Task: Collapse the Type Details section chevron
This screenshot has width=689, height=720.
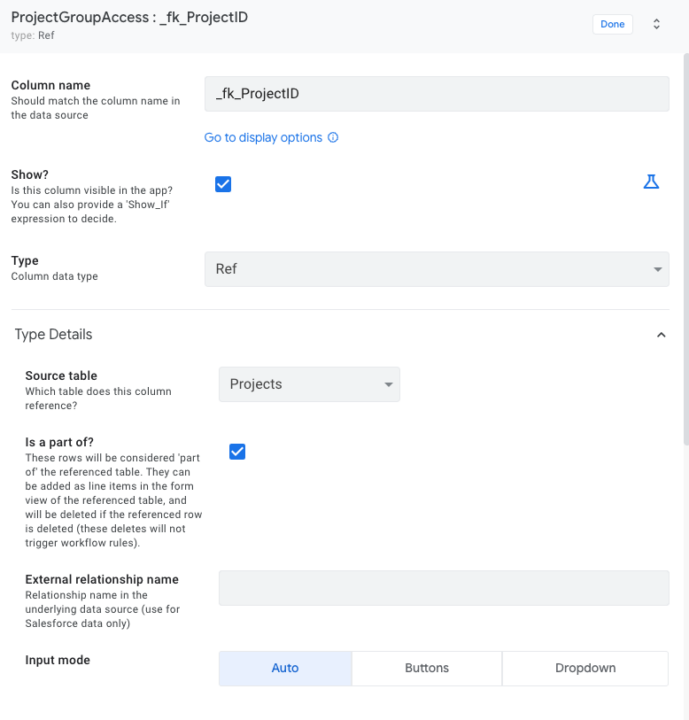Action: (x=661, y=335)
